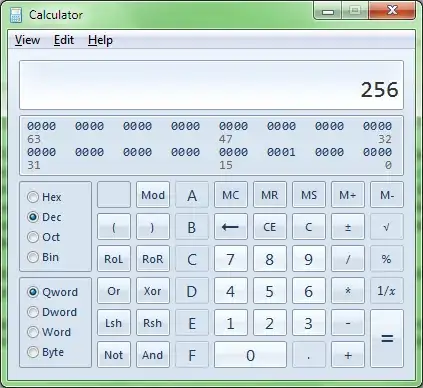423x388 pixels.
Task: Click the Calculator title bar icon
Action: pyautogui.click(x=16, y=15)
